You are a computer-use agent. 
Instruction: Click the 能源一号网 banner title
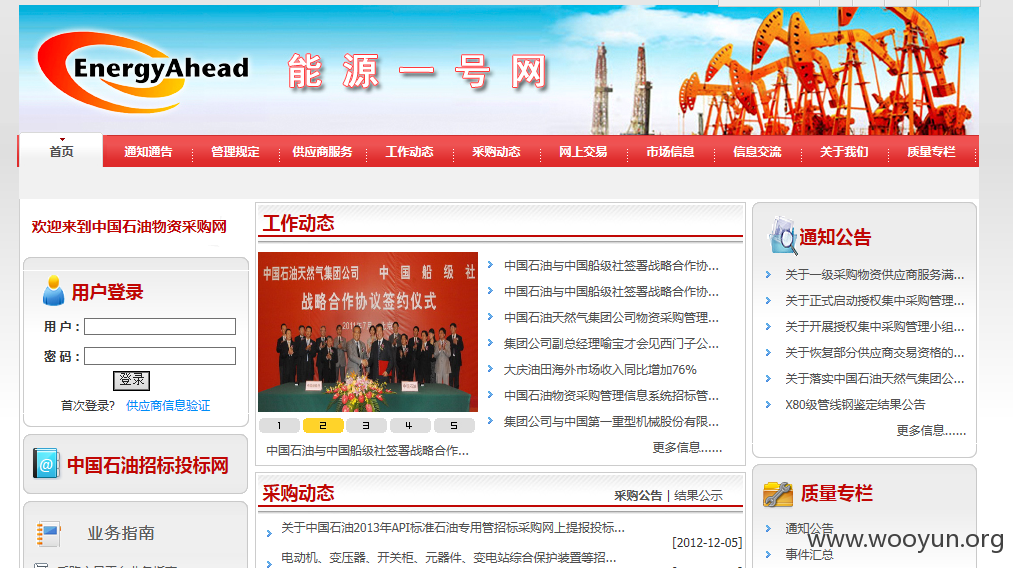[417, 71]
